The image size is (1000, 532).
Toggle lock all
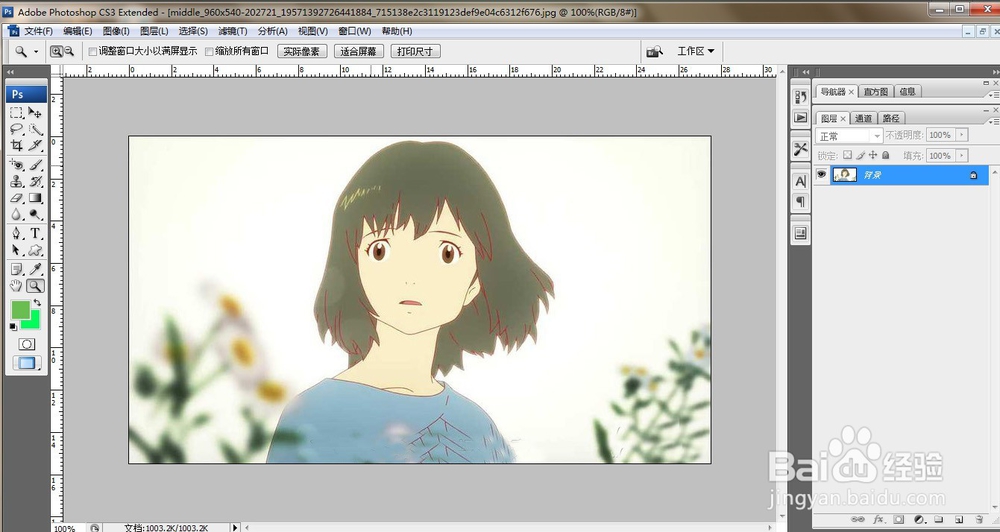pyautogui.click(x=885, y=155)
